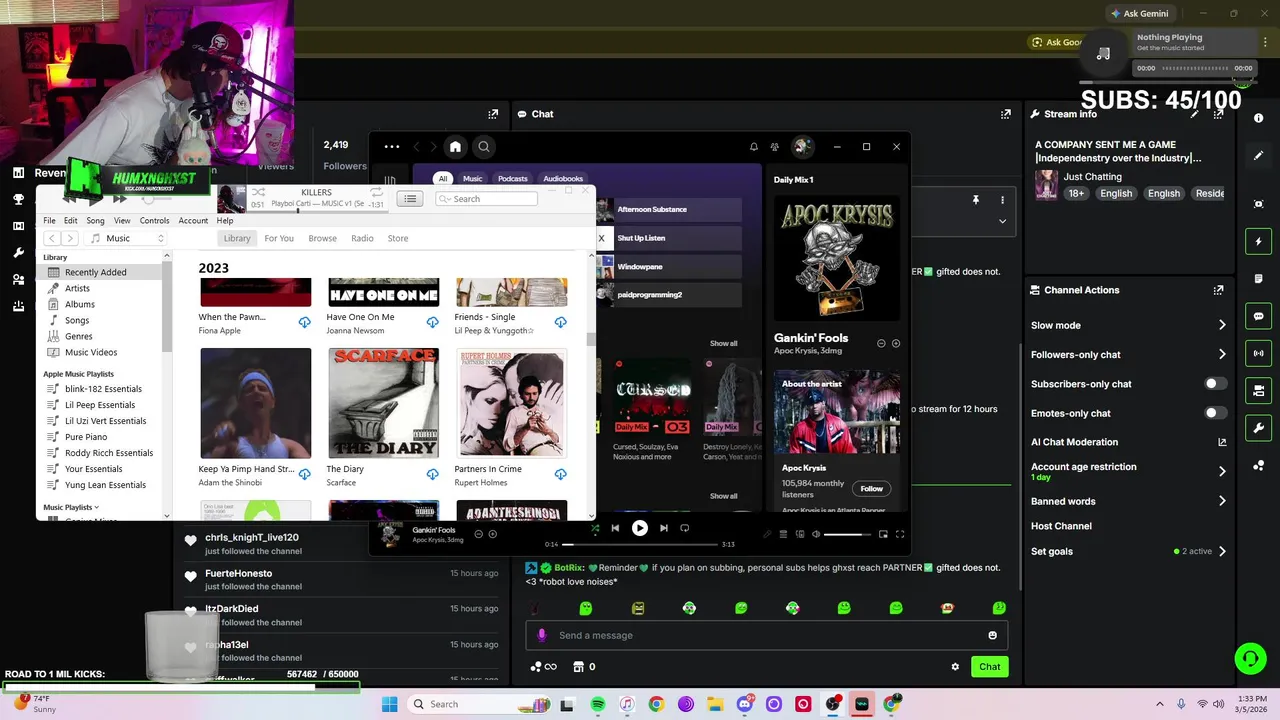This screenshot has width=1280, height=720.
Task: Click the green support headset button
Action: coord(1250,658)
